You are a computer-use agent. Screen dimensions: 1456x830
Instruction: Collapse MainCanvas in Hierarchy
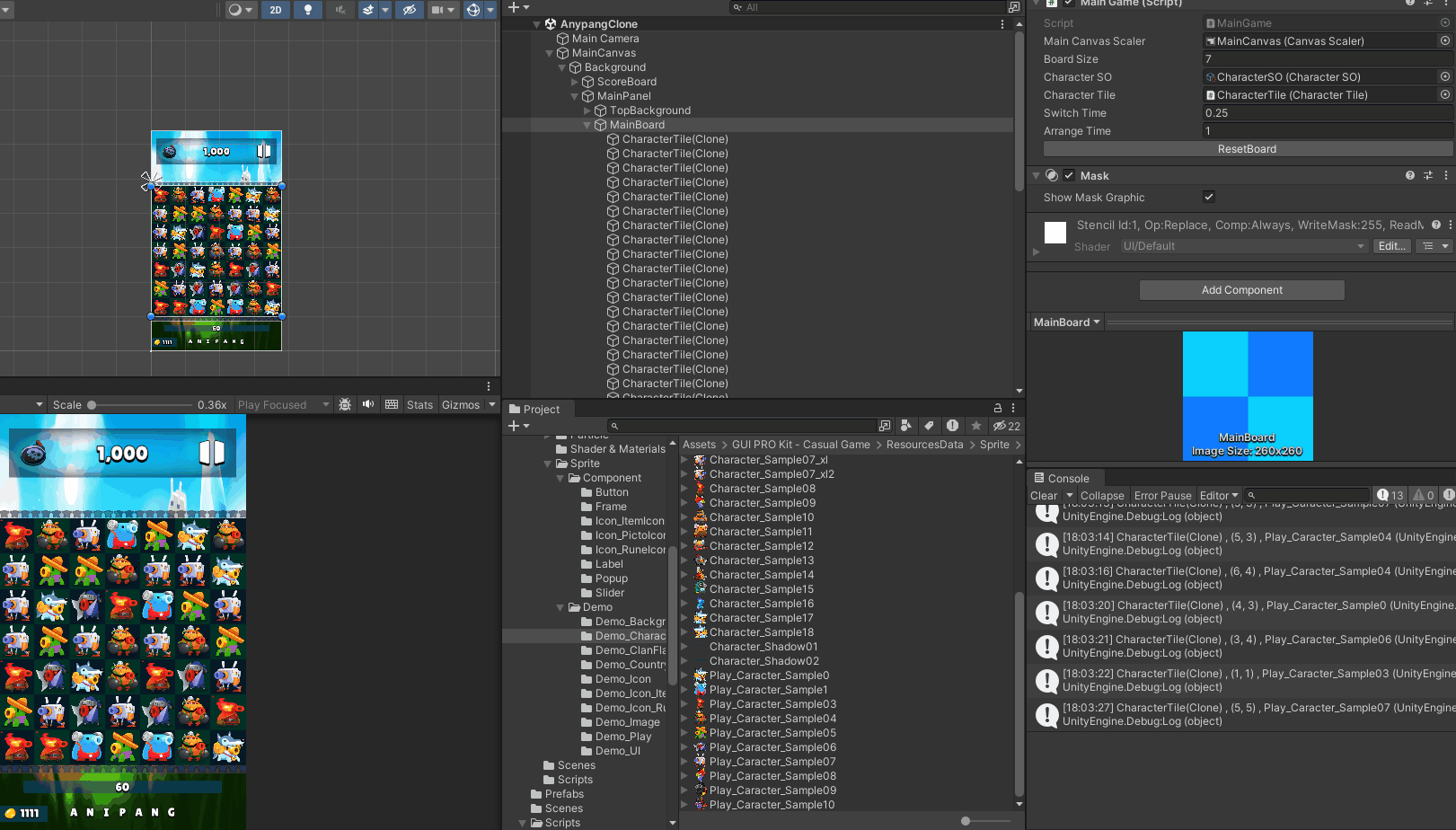click(x=550, y=53)
